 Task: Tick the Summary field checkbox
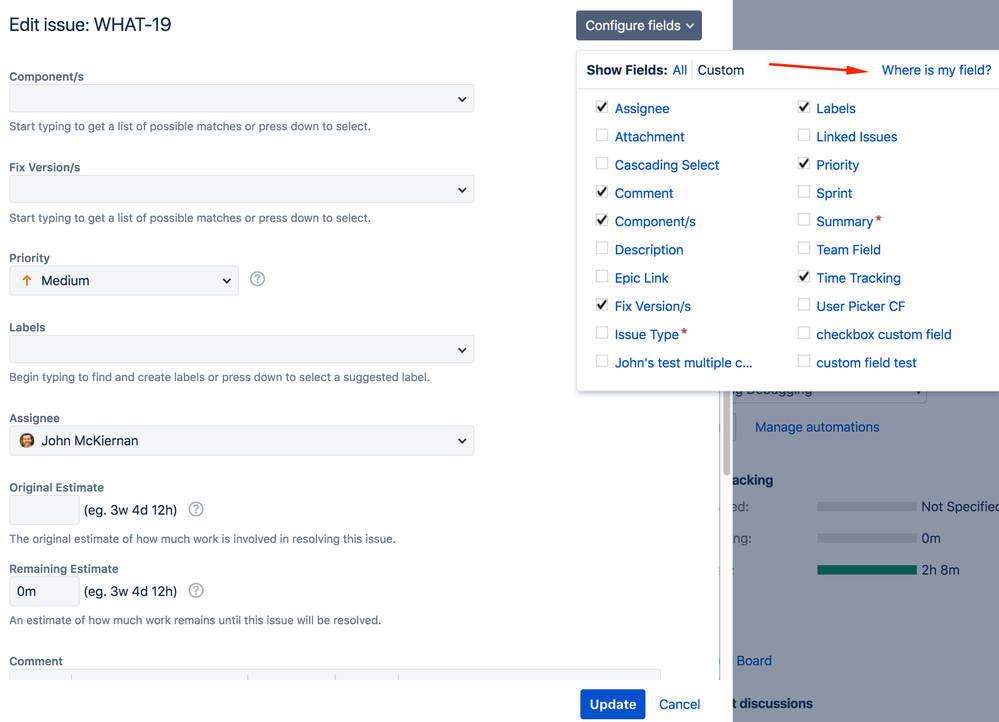click(804, 220)
